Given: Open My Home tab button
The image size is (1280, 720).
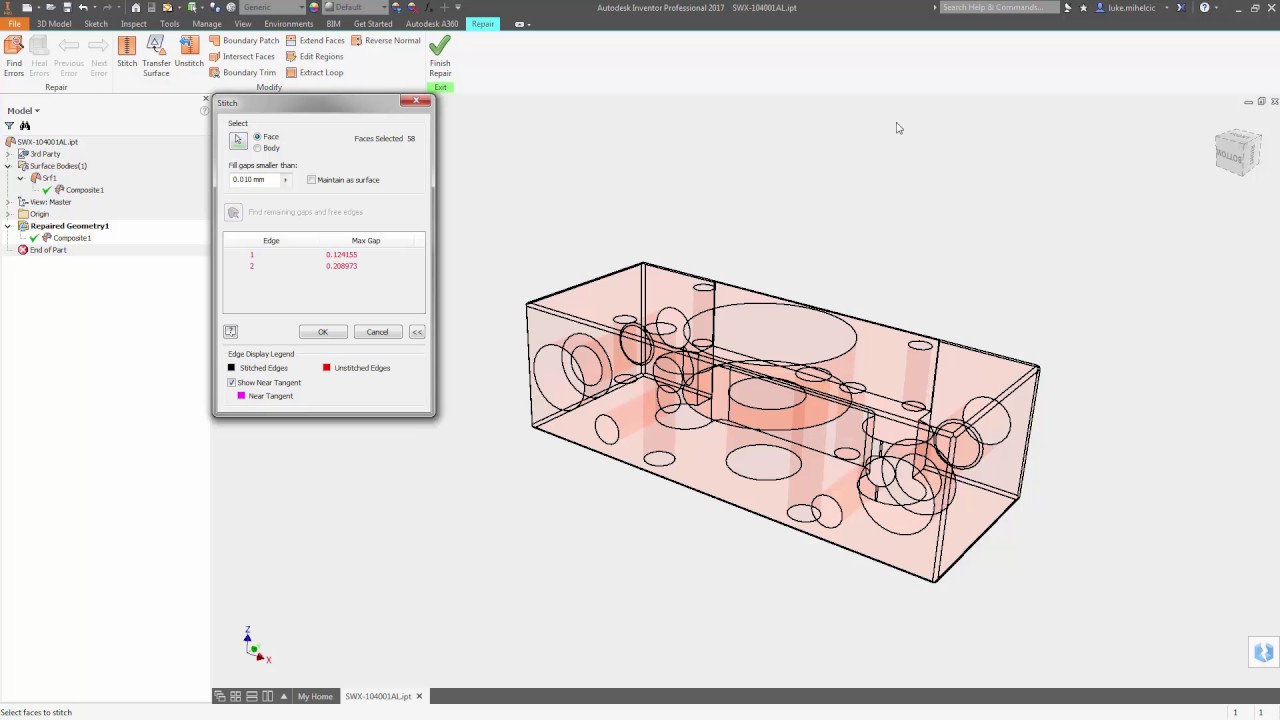Looking at the screenshot, I should [315, 696].
